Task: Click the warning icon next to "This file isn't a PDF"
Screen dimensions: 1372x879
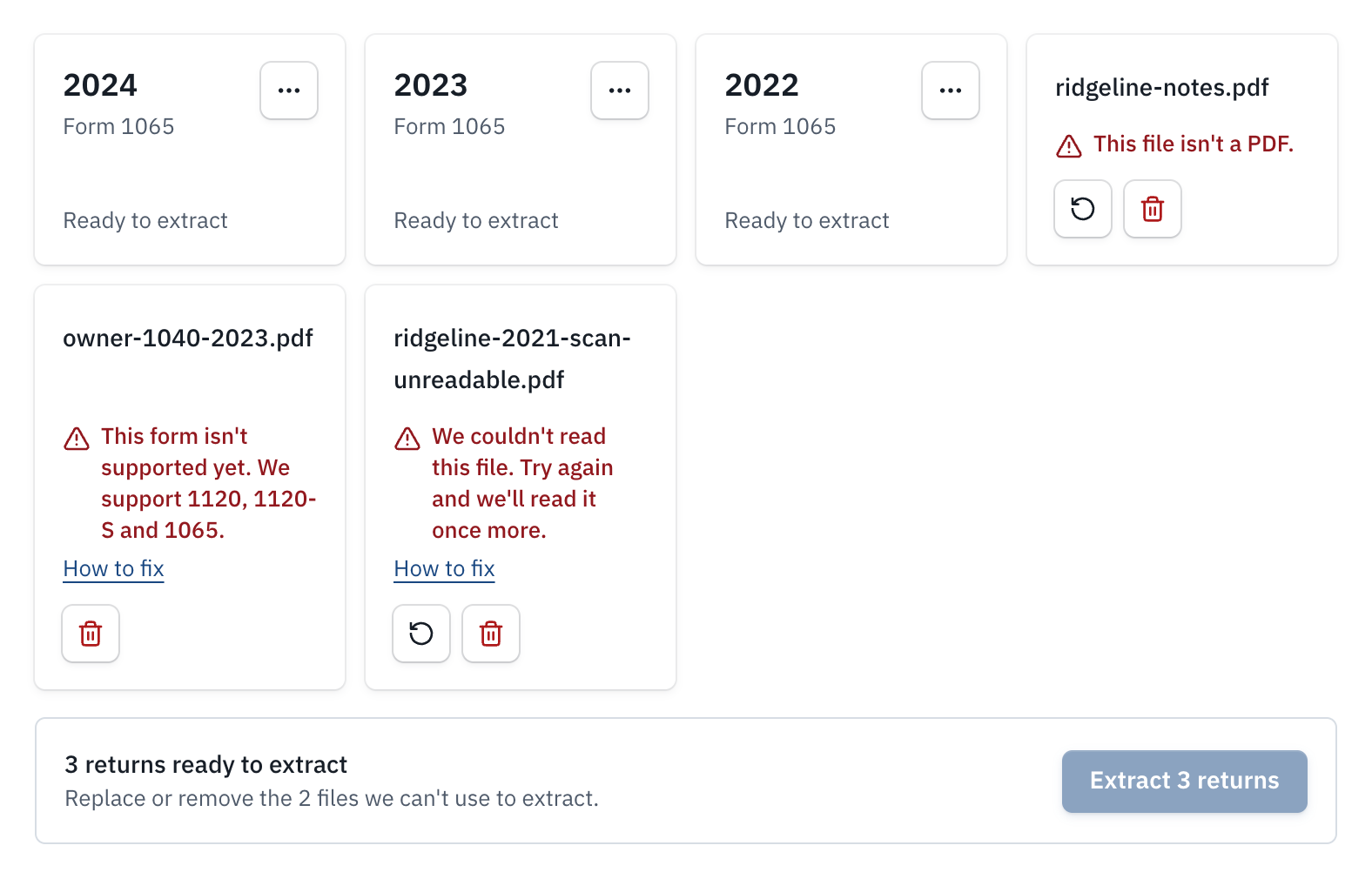Action: 1069,146
